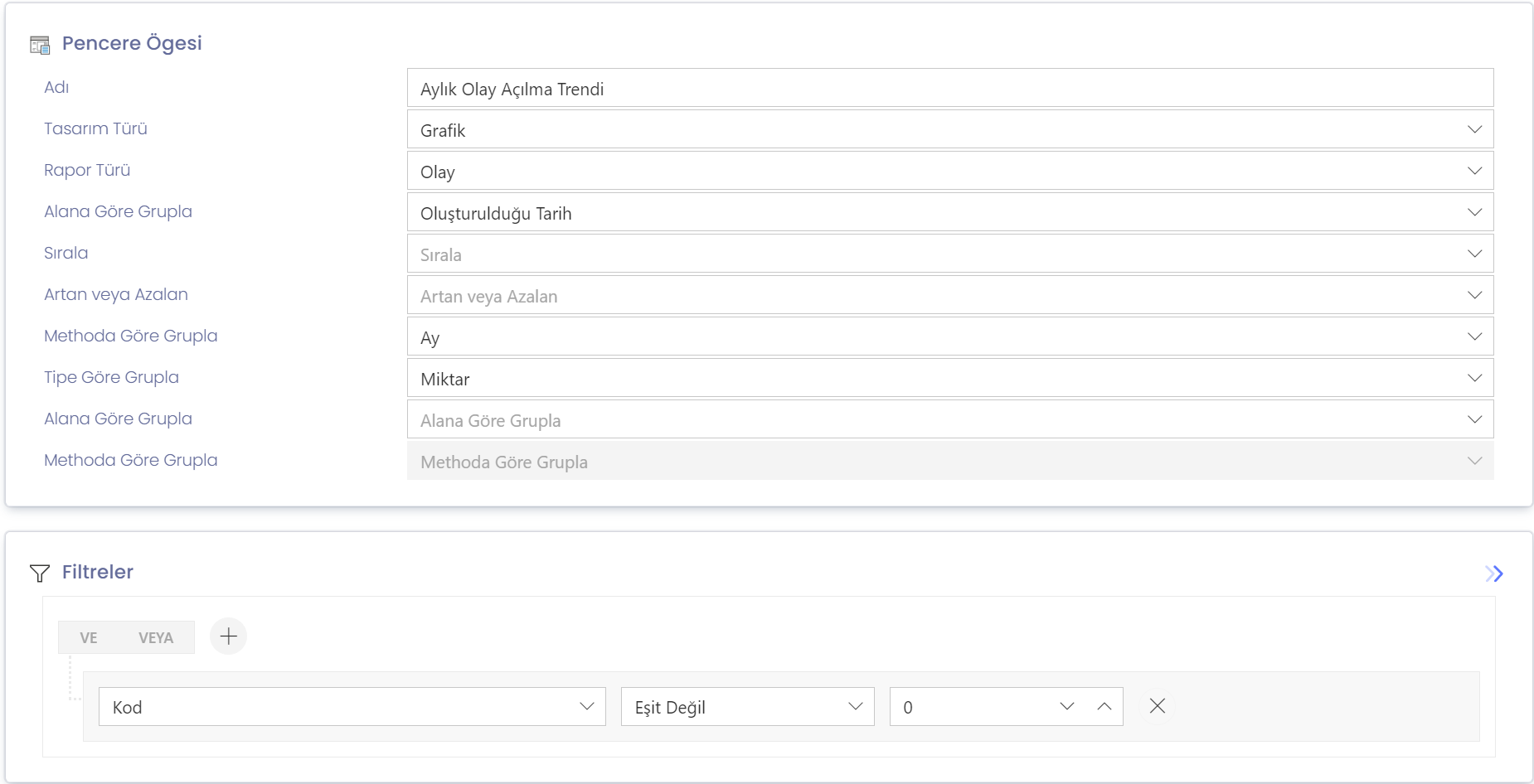The height and width of the screenshot is (784, 1534).
Task: Remove the Kod filter row
Action: 1158,706
